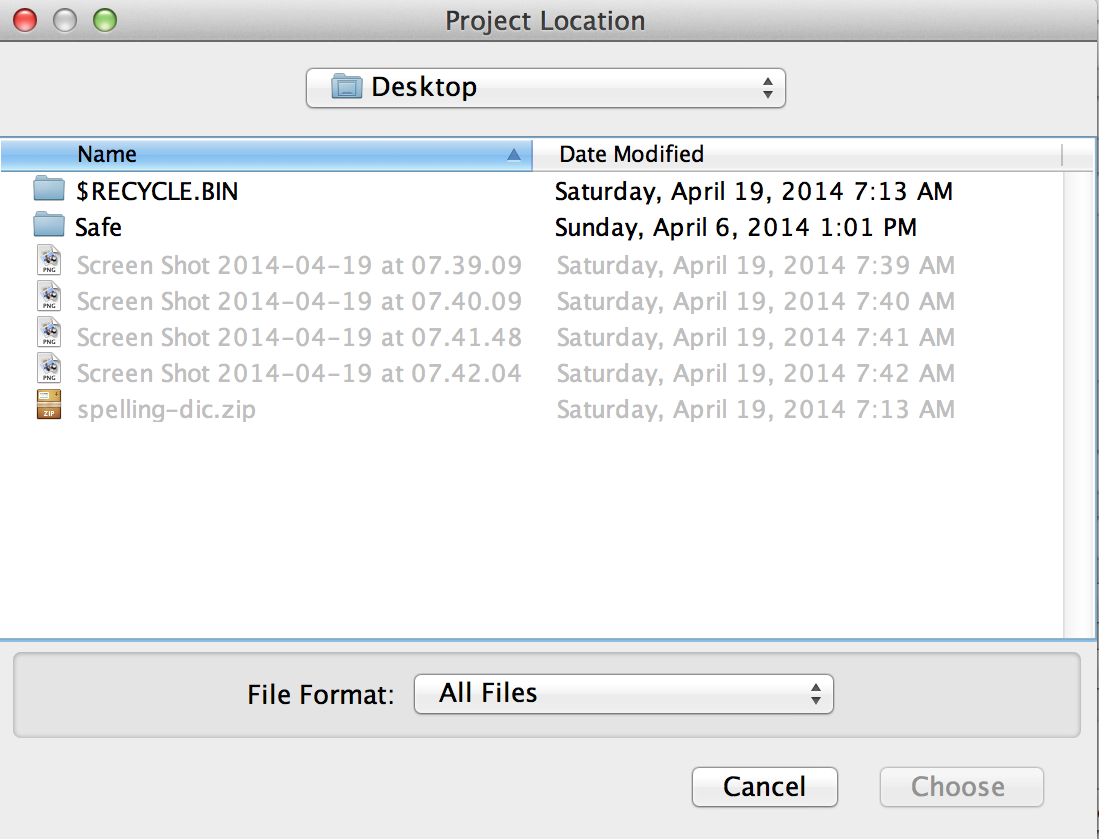Viewport: 1099px width, 839px height.
Task: Sort by the Date Modified column header
Action: [x=631, y=154]
